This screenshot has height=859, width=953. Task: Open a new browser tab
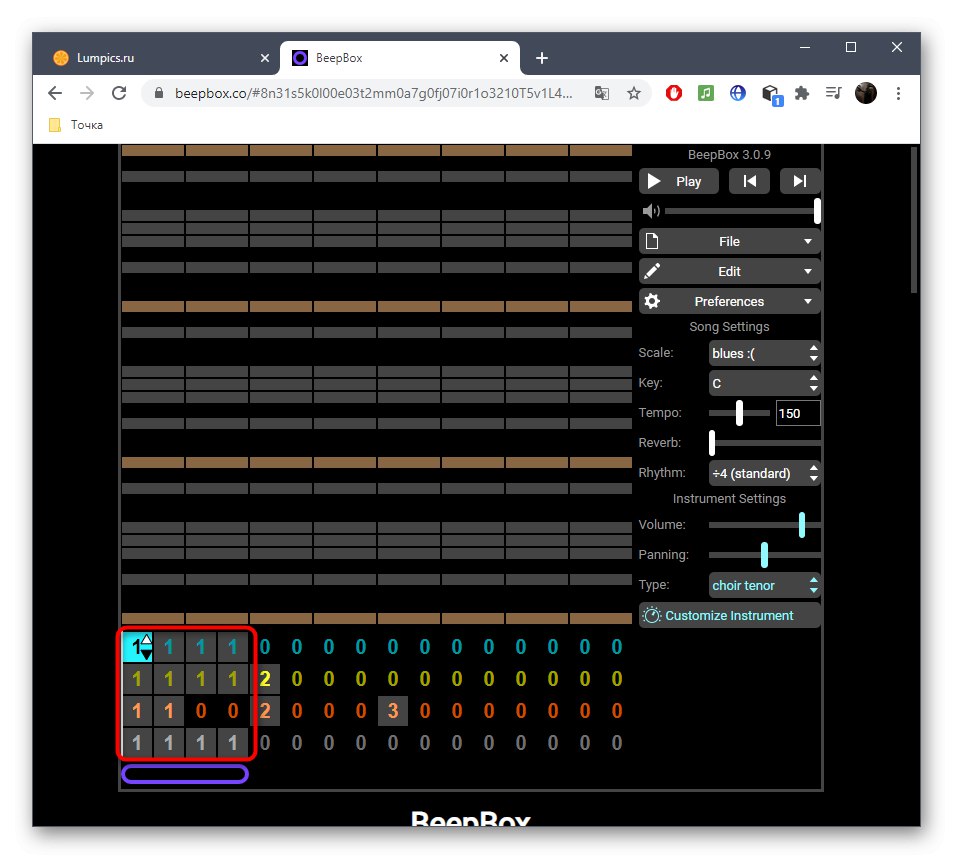click(542, 58)
